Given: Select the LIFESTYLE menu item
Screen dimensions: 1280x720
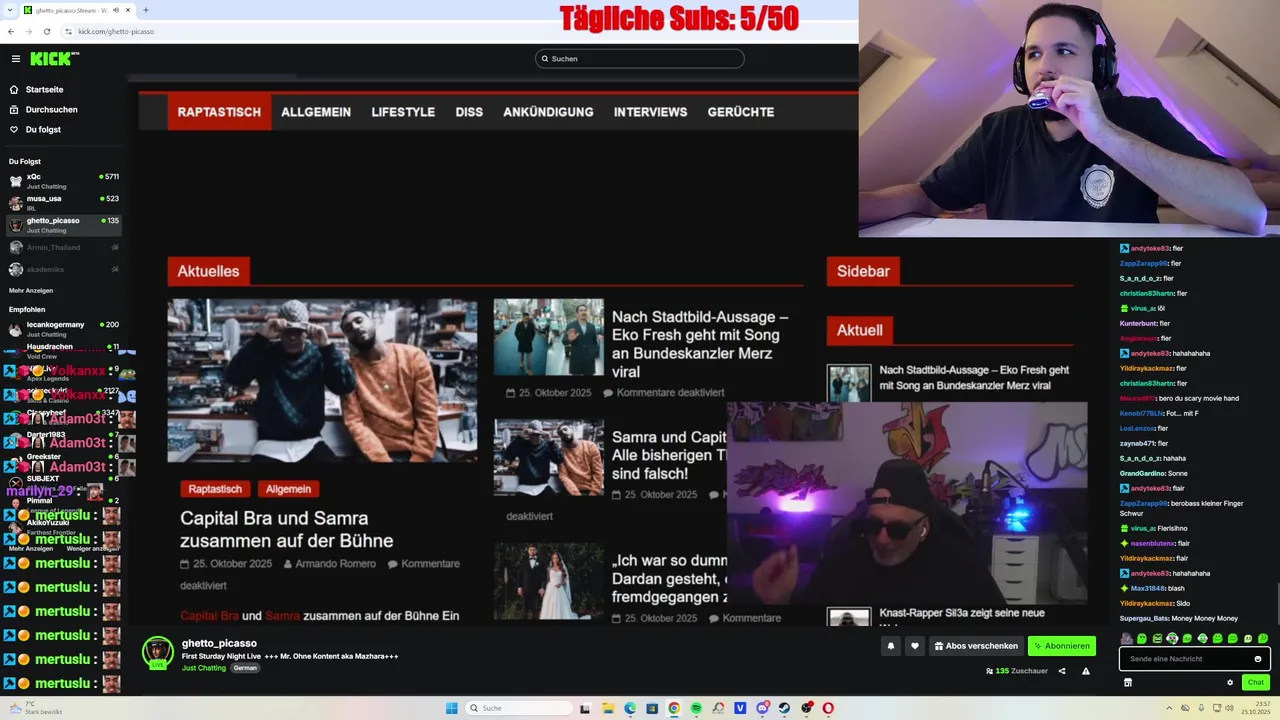Looking at the screenshot, I should pos(403,112).
